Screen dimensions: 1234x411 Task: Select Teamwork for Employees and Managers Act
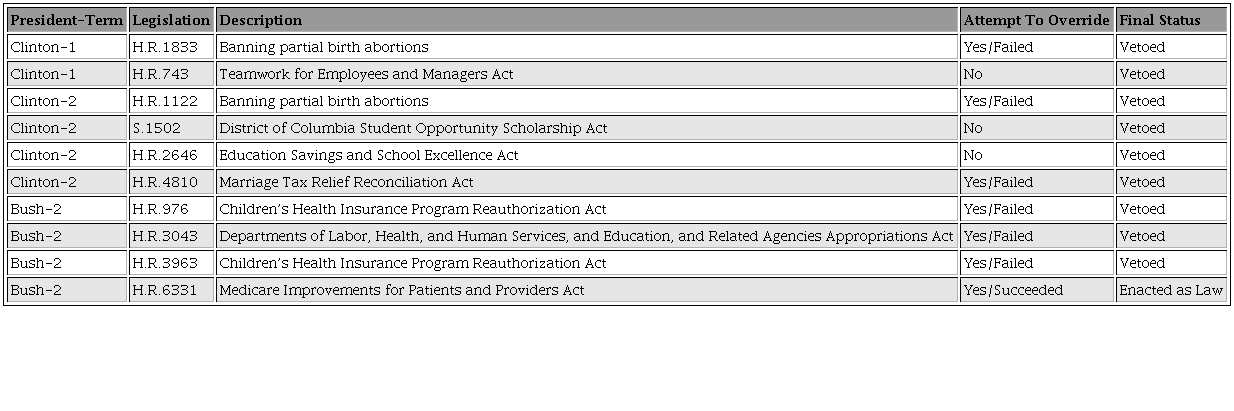(366, 74)
